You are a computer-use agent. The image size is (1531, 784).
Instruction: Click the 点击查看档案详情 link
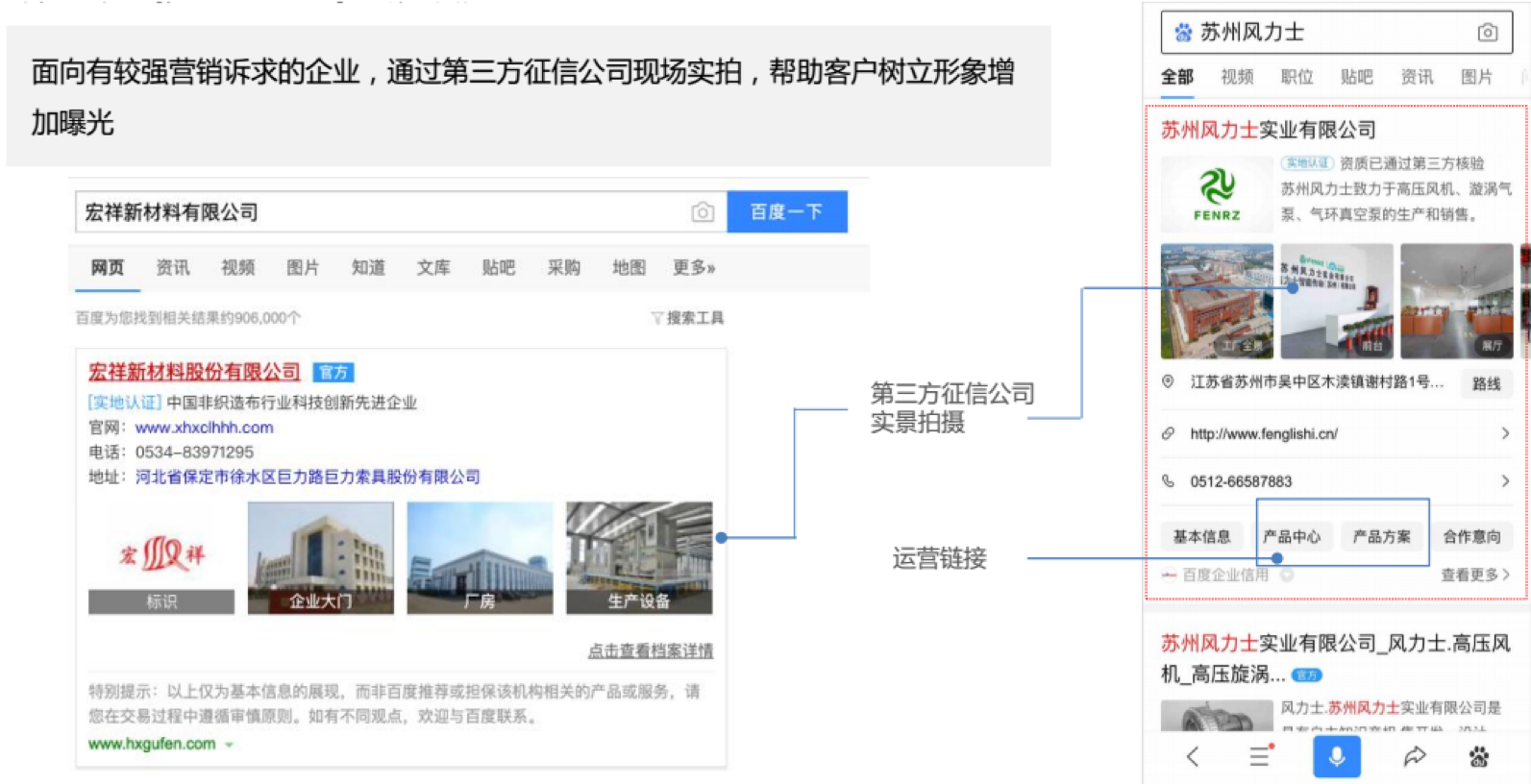(x=651, y=650)
